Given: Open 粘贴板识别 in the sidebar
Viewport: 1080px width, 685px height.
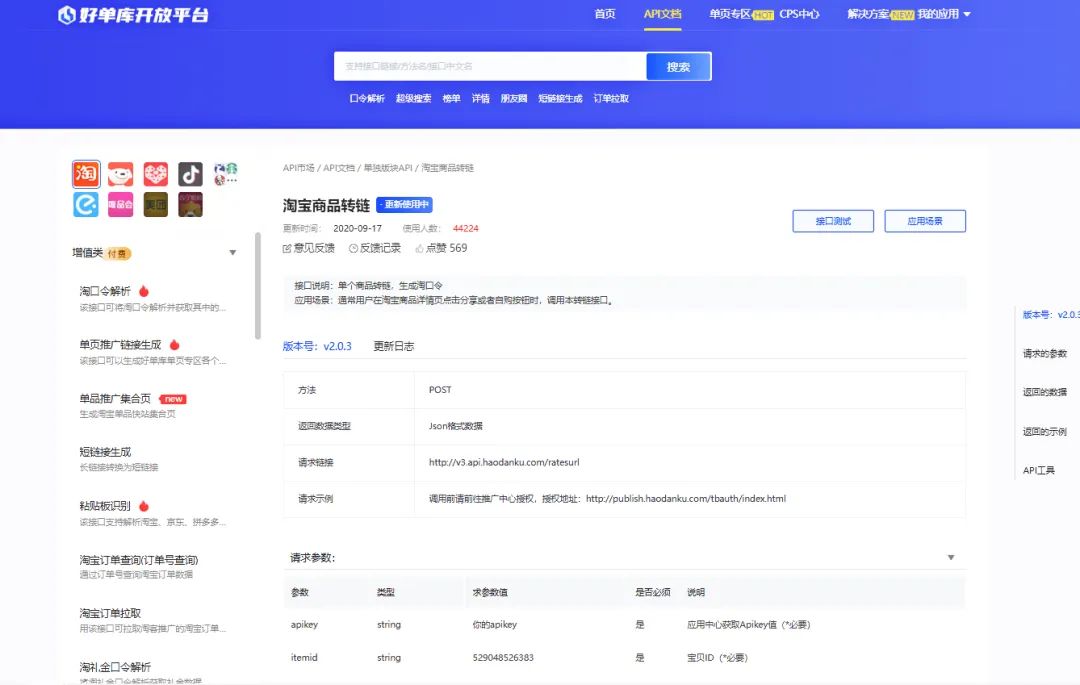Looking at the screenshot, I should click(105, 506).
